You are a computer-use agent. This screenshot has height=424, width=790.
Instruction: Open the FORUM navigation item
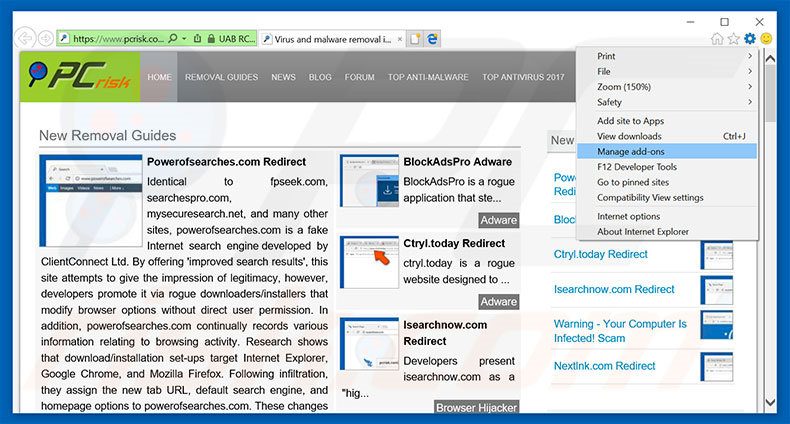point(359,77)
